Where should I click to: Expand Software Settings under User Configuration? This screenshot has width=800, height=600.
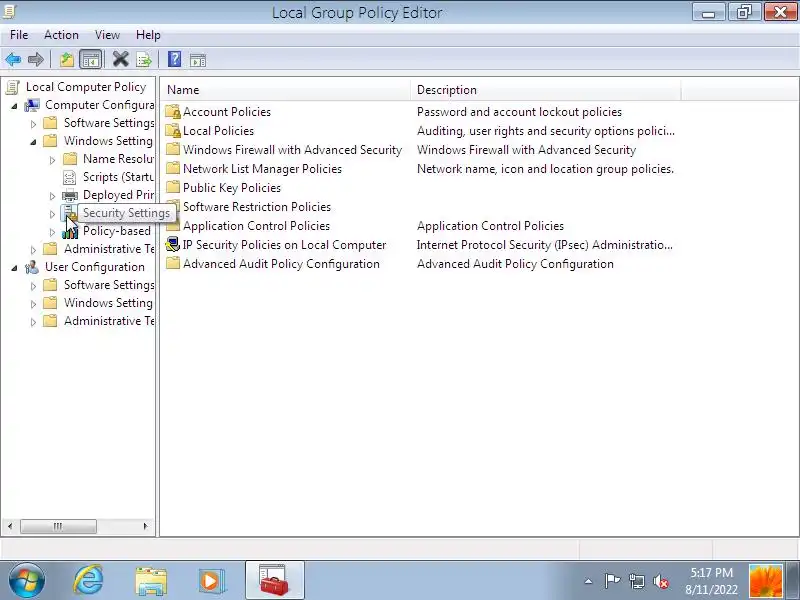pyautogui.click(x=34, y=286)
